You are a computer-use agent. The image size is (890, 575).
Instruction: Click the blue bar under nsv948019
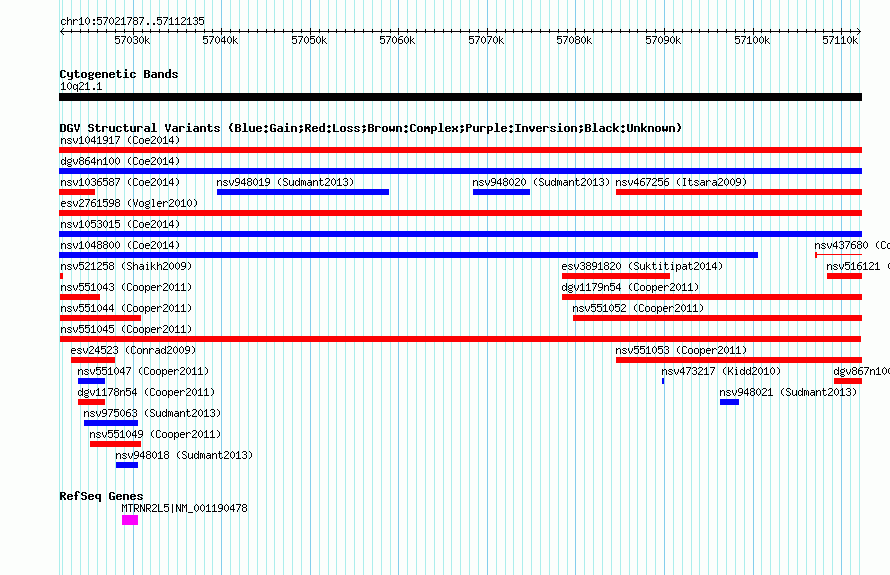tap(303, 192)
